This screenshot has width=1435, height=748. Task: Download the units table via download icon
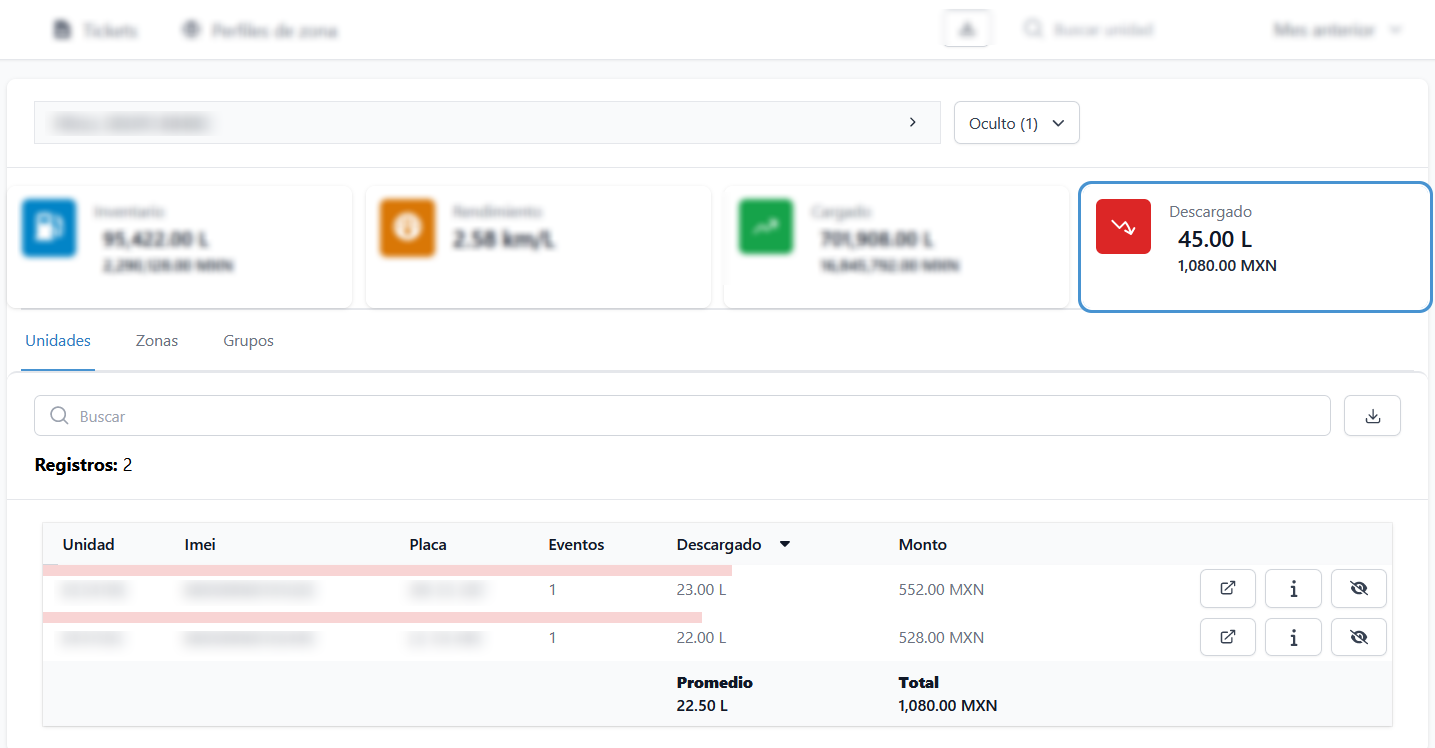coord(1372,416)
